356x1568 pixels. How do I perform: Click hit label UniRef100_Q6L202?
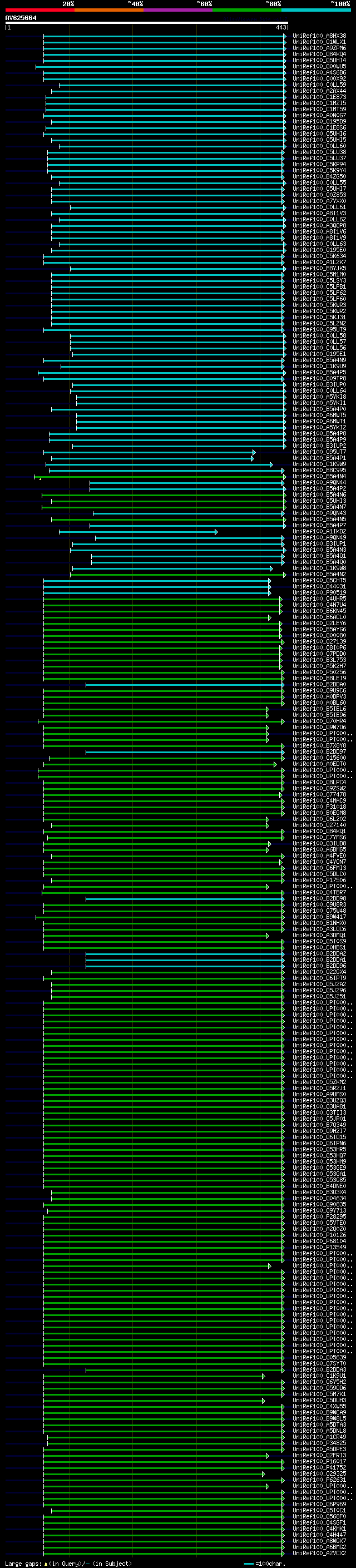(x=319, y=819)
